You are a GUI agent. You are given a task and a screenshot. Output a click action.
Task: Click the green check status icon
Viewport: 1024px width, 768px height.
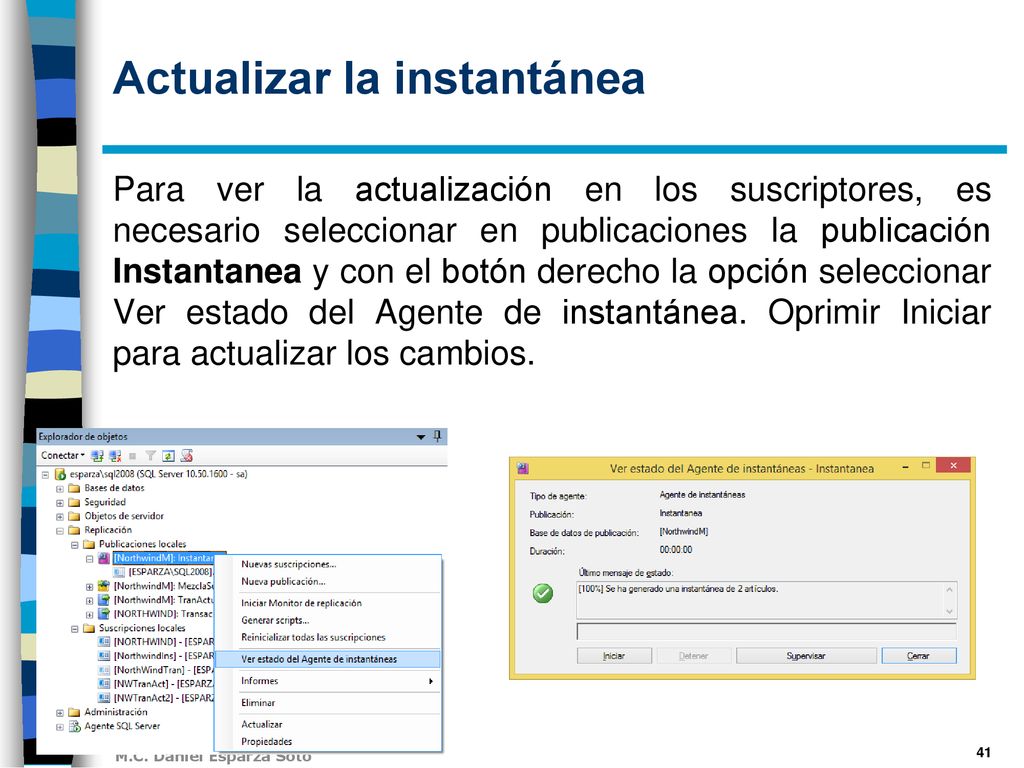click(543, 593)
